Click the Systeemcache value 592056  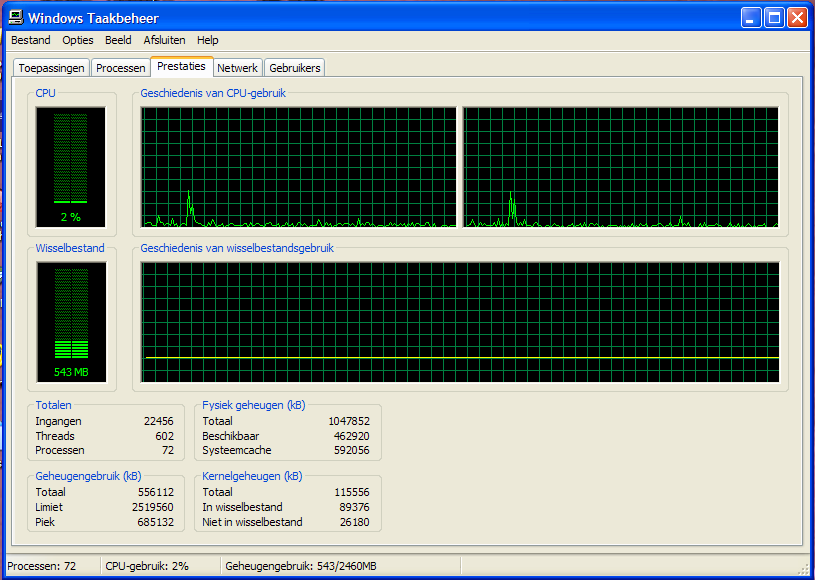coord(351,450)
